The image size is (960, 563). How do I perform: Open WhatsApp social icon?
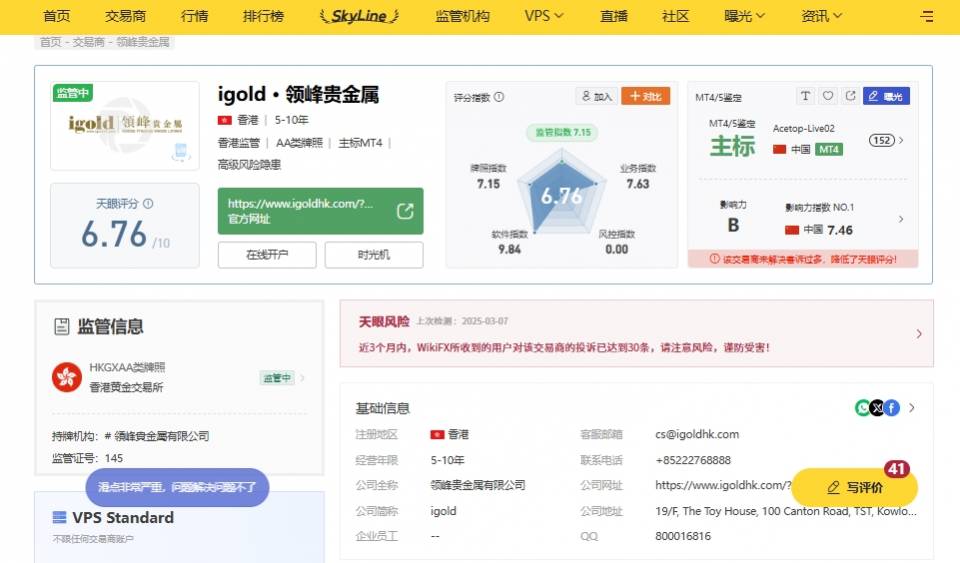[x=863, y=408]
